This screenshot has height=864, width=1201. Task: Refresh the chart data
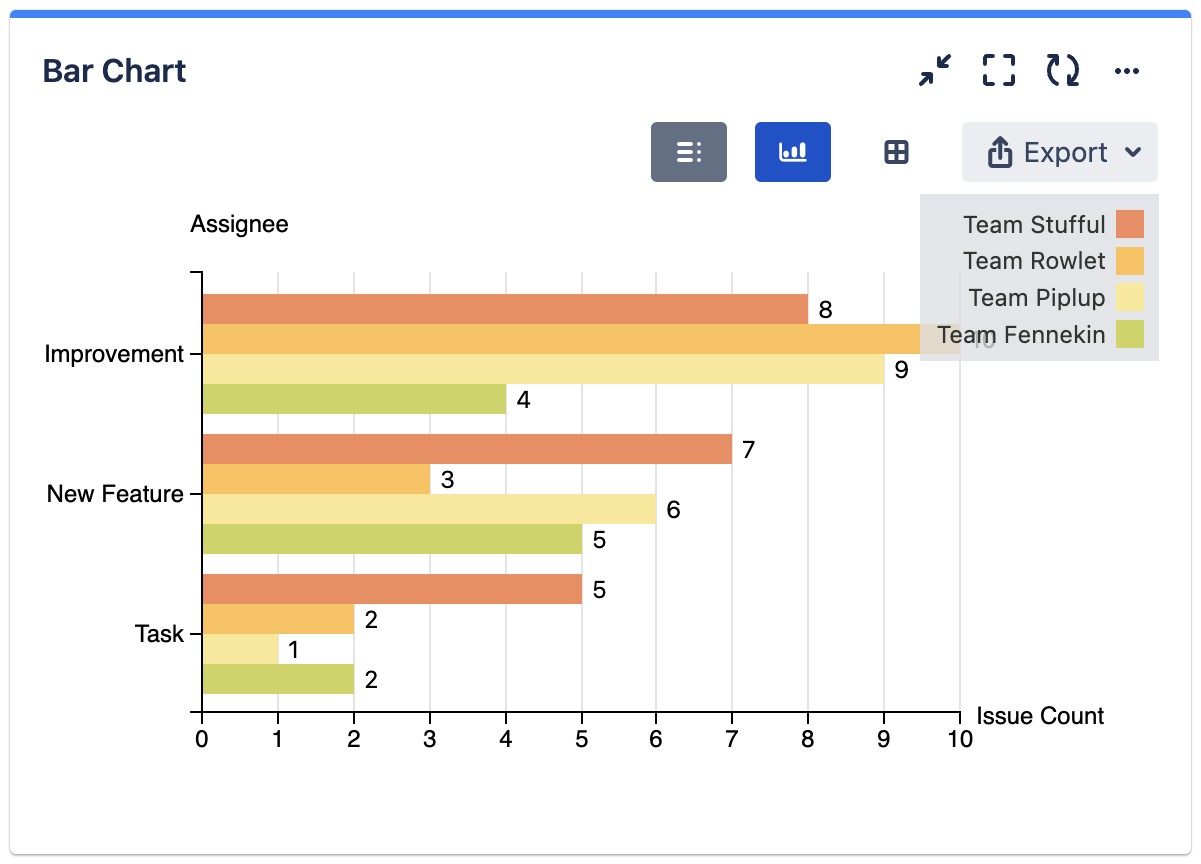coord(1062,70)
